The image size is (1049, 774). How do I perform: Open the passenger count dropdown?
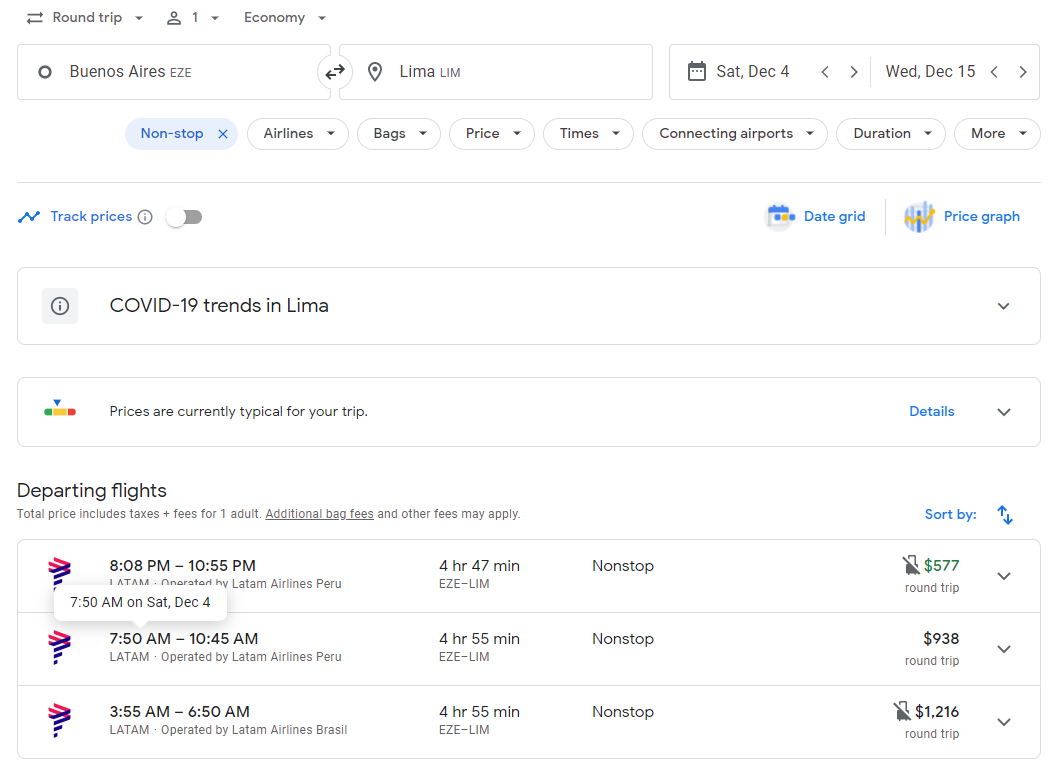tap(193, 18)
